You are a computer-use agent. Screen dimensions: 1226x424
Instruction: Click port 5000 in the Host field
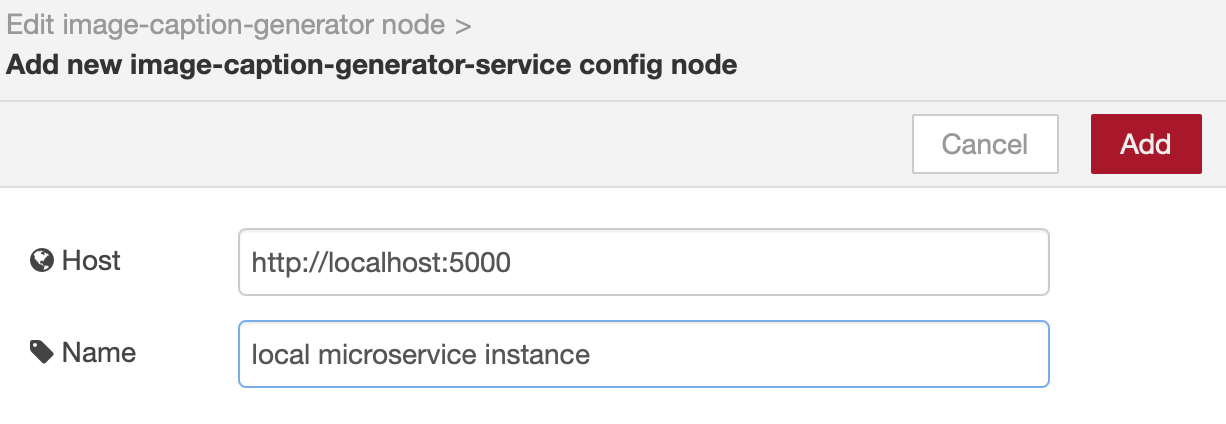[x=484, y=263]
